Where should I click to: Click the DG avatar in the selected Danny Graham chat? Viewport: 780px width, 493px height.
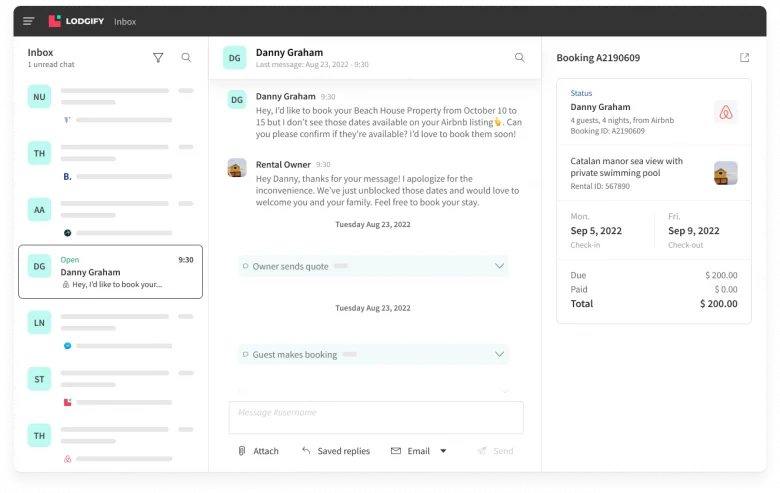click(x=39, y=266)
